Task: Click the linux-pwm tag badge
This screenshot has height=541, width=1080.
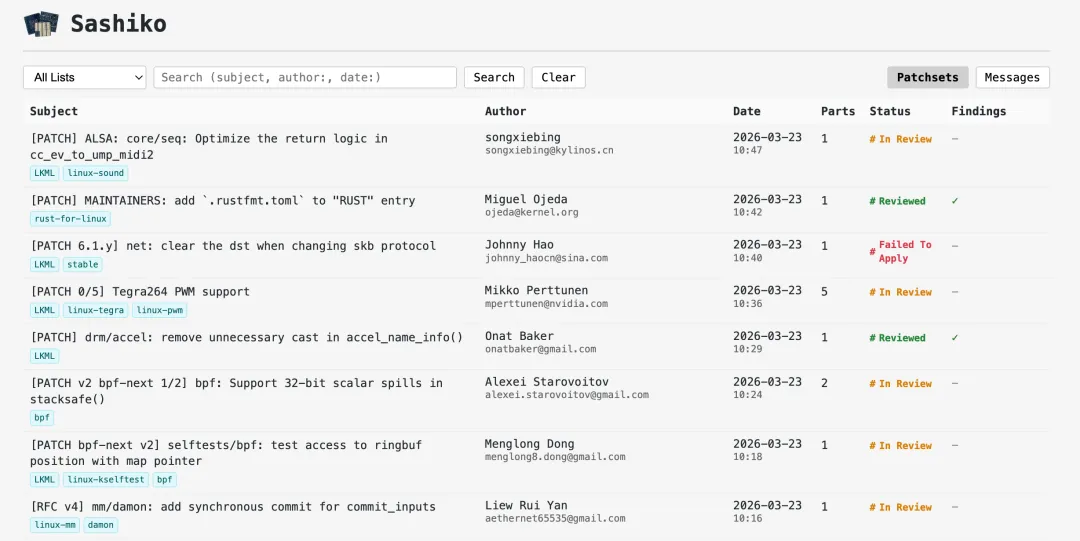Action: pyautogui.click(x=160, y=310)
